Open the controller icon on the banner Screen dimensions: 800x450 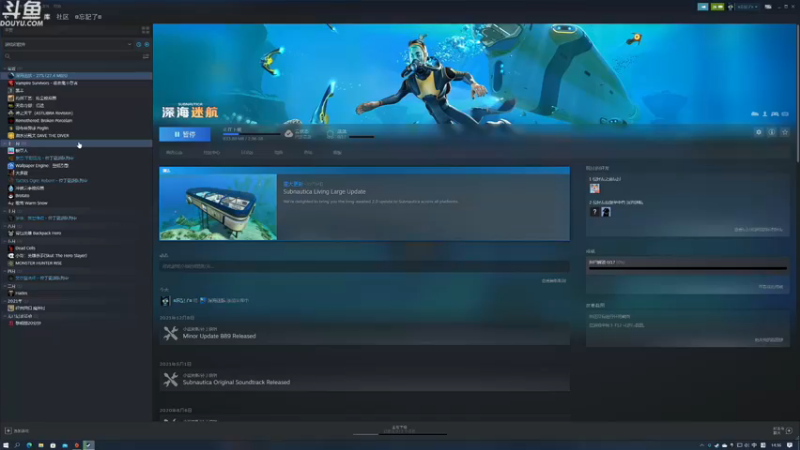pyautogui.click(x=774, y=114)
